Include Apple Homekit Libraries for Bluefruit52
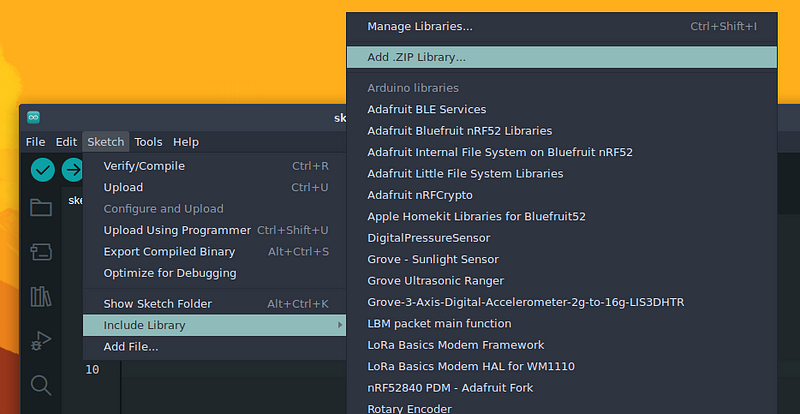Image resolution: width=800 pixels, height=414 pixels. point(562,216)
